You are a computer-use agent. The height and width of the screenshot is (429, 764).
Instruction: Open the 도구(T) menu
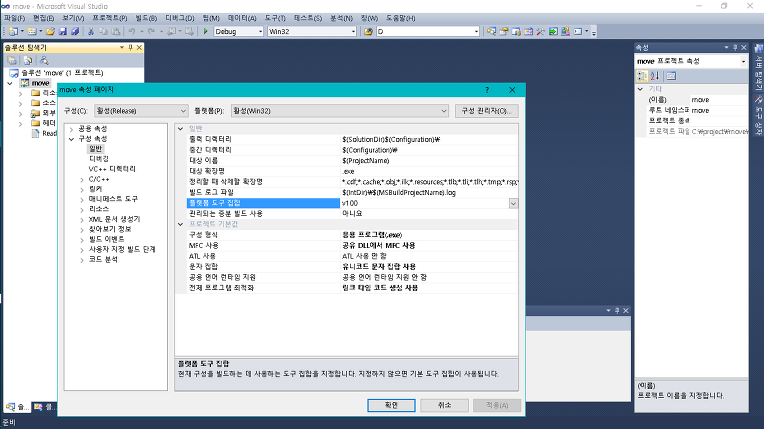point(275,18)
